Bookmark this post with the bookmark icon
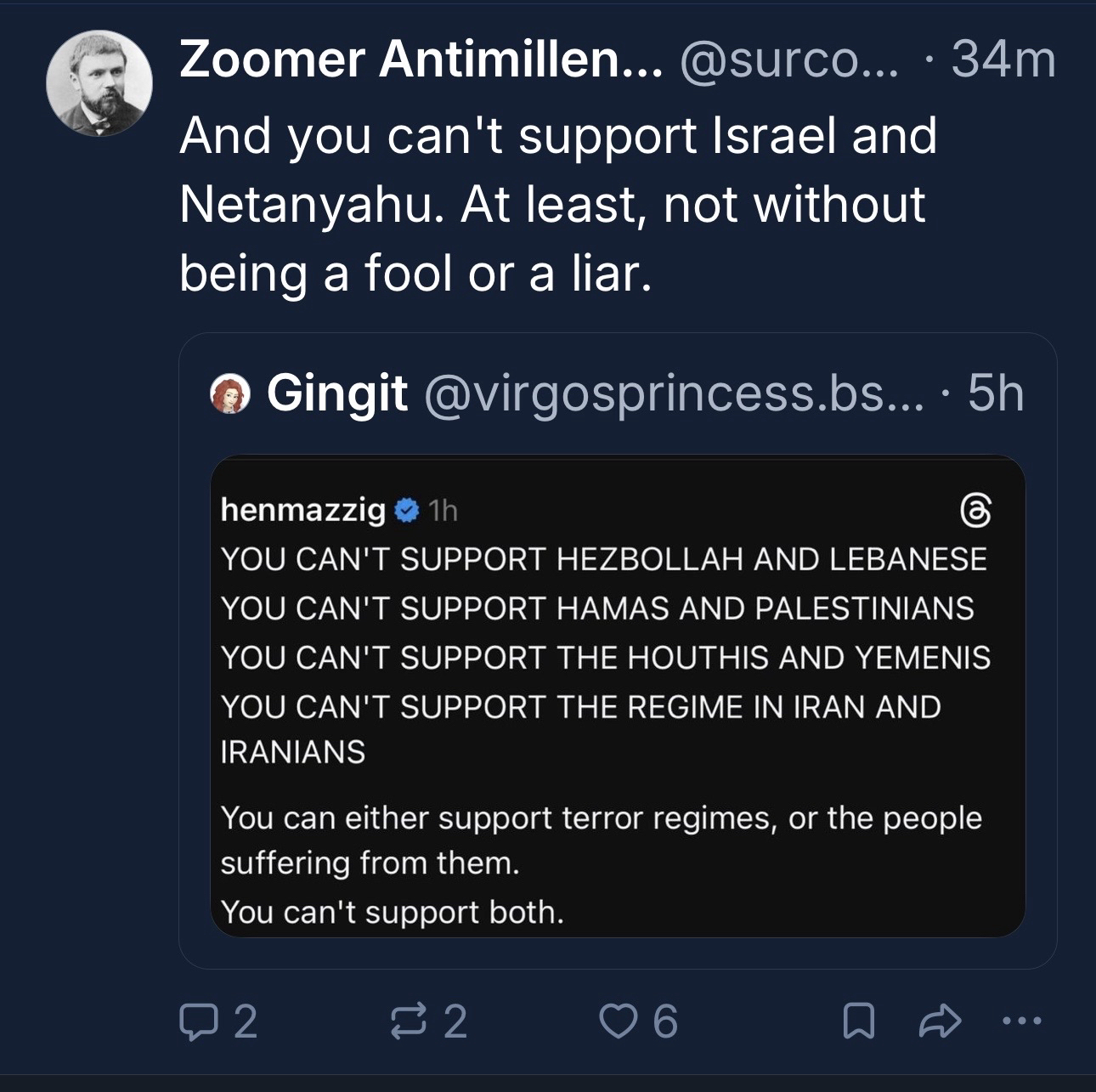The image size is (1096, 1092). 858,1021
